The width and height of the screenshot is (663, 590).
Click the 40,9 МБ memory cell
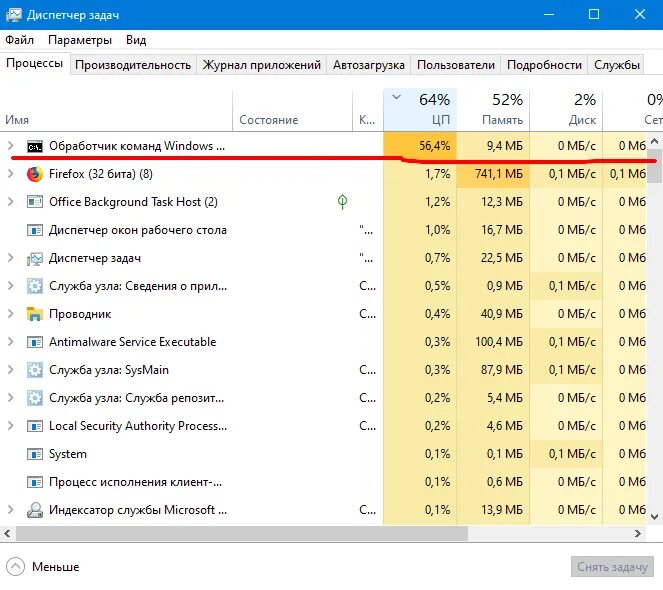[x=493, y=314]
